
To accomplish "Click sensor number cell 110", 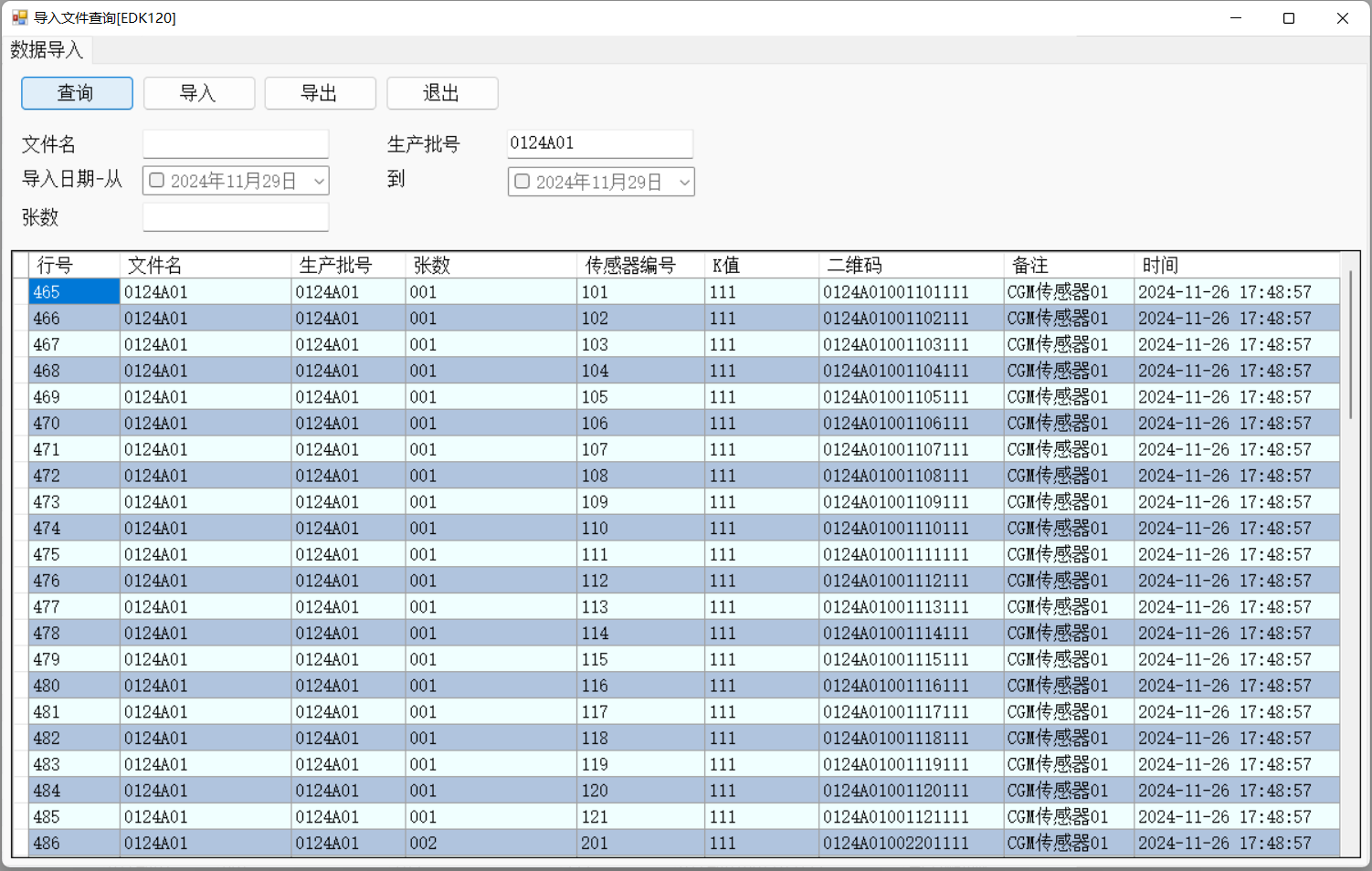I will click(x=641, y=529).
